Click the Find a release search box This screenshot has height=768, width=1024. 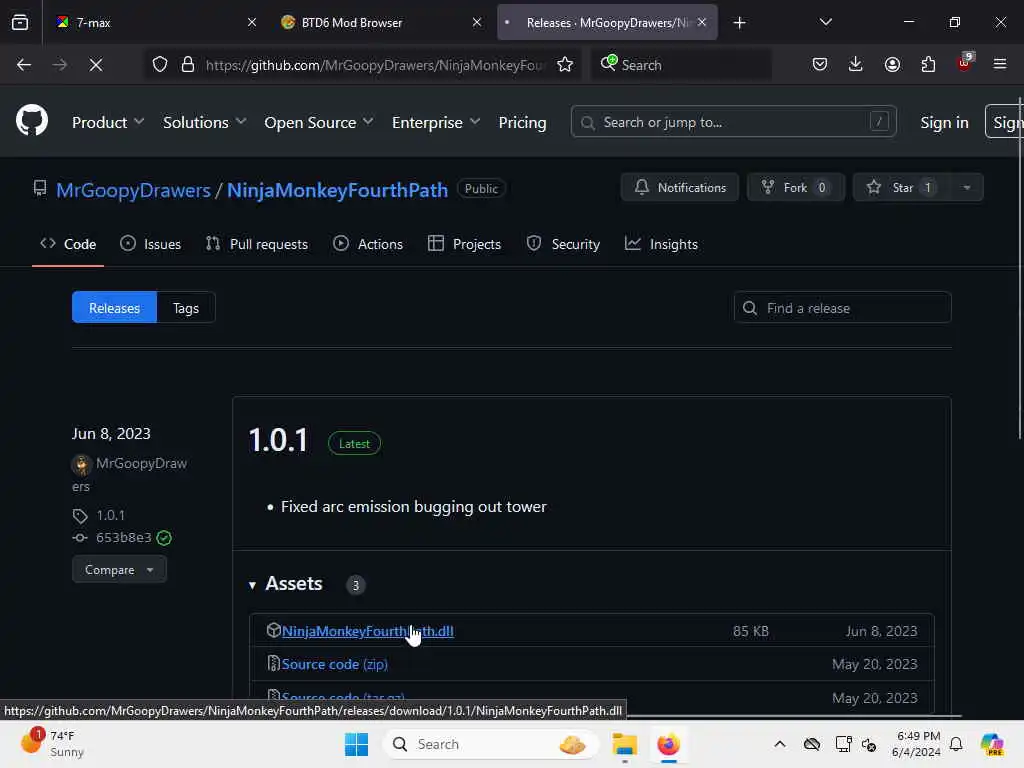[x=842, y=308]
